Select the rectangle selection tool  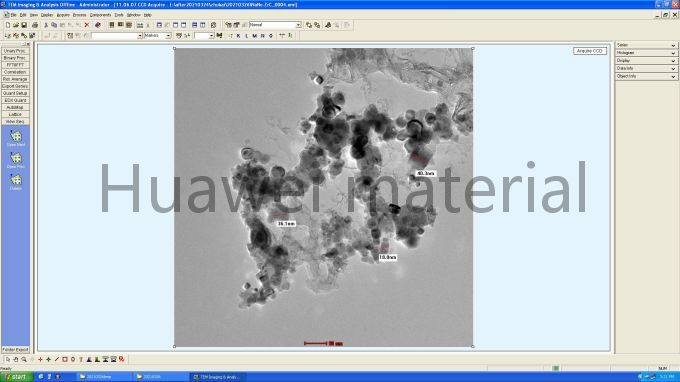pos(65,359)
